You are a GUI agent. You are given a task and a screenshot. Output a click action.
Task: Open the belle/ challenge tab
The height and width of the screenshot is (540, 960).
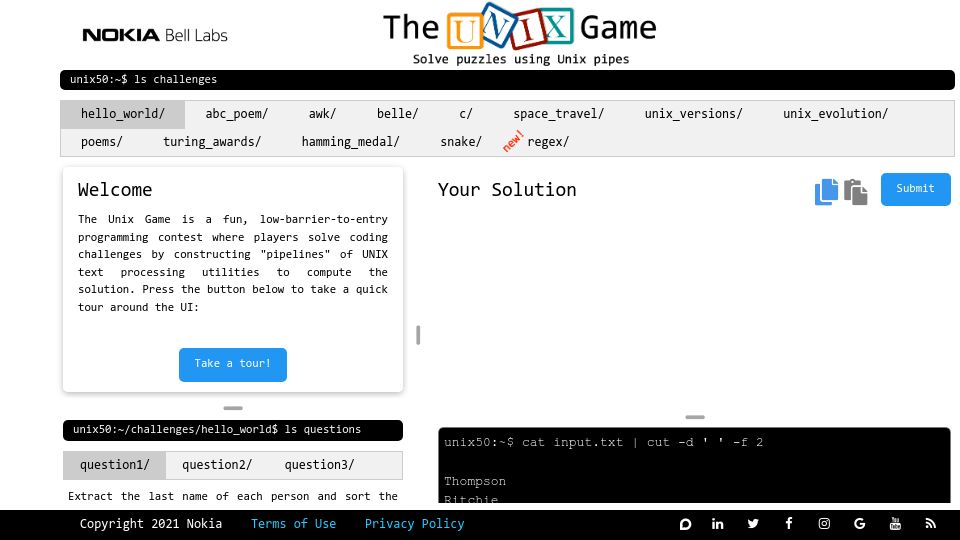397,114
